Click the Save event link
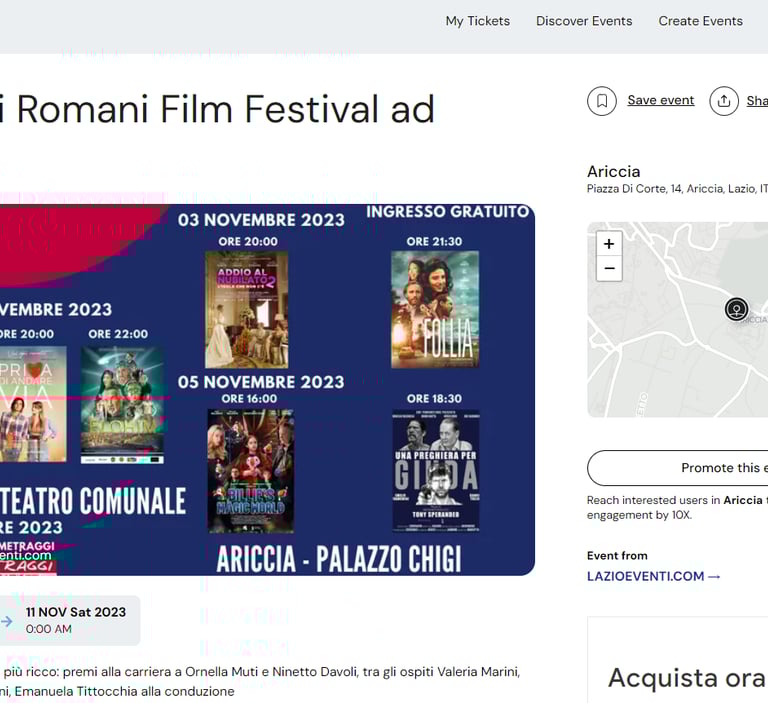The height and width of the screenshot is (703, 768). [661, 100]
